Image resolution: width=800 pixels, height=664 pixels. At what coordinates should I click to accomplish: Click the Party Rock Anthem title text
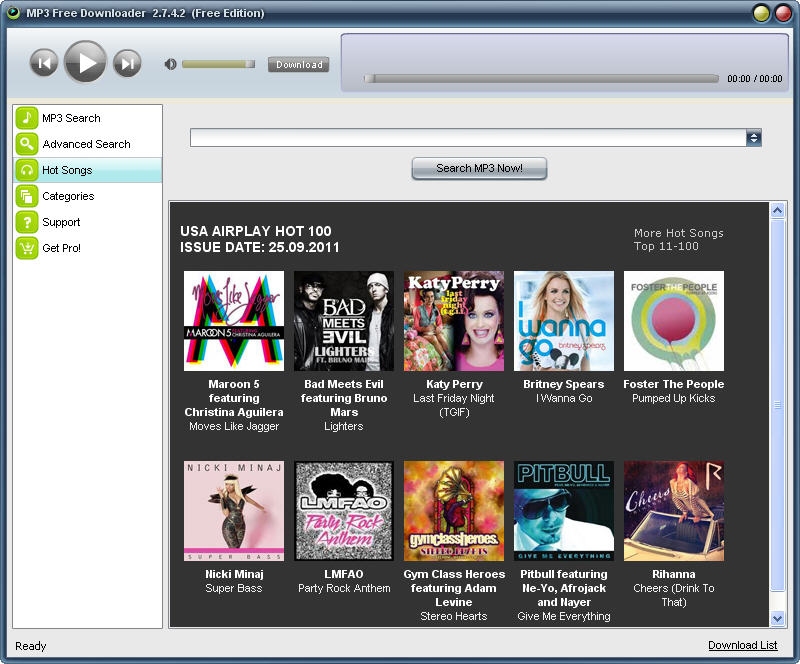tap(344, 588)
